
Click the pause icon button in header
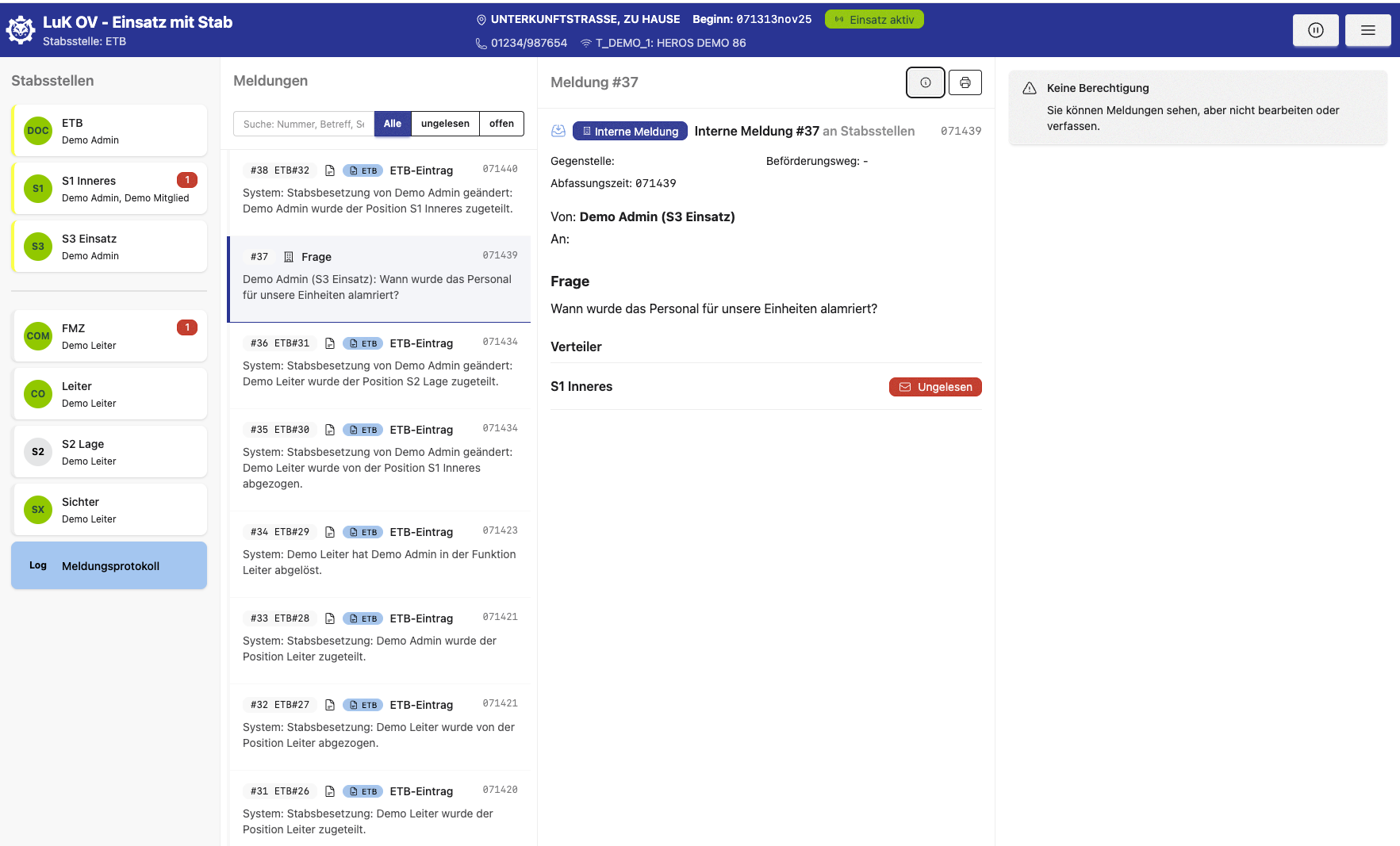click(x=1315, y=30)
